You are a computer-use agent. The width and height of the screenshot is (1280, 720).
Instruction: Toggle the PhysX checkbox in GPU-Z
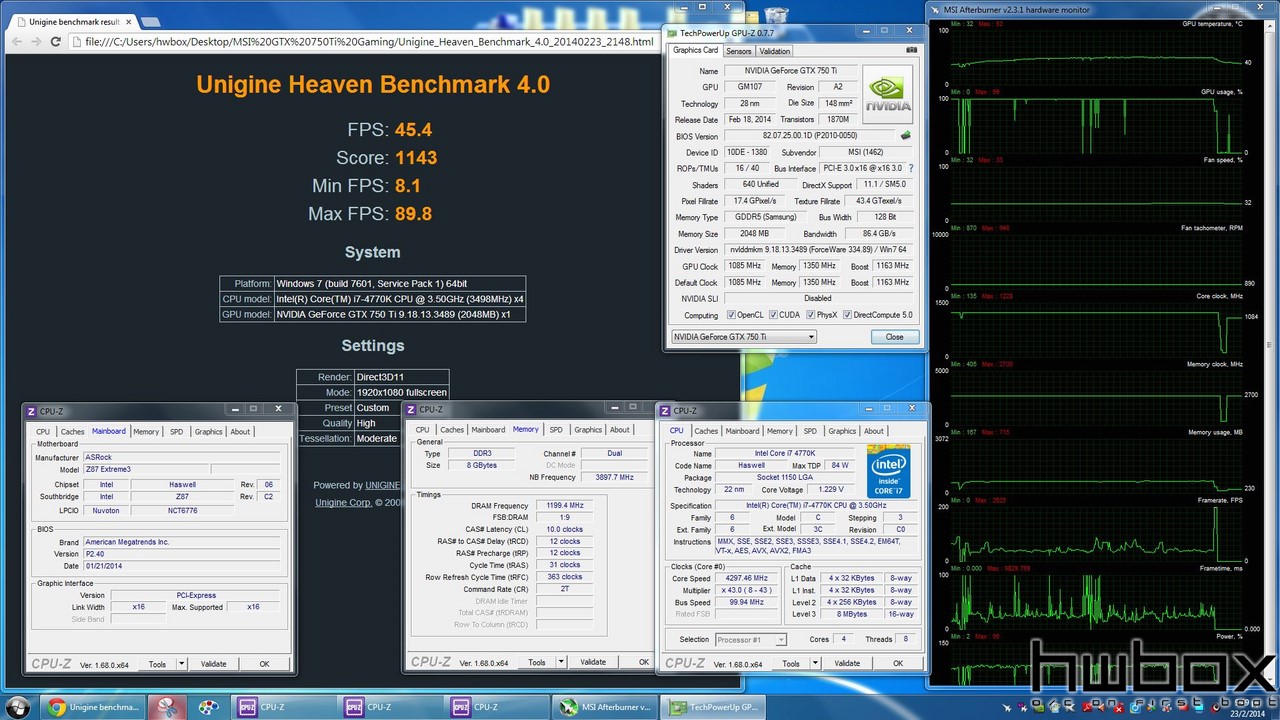point(809,315)
